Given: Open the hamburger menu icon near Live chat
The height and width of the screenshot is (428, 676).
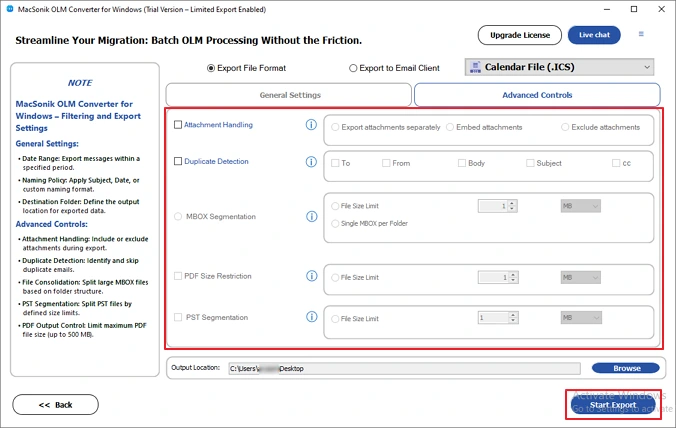Looking at the screenshot, I should pos(641,34).
